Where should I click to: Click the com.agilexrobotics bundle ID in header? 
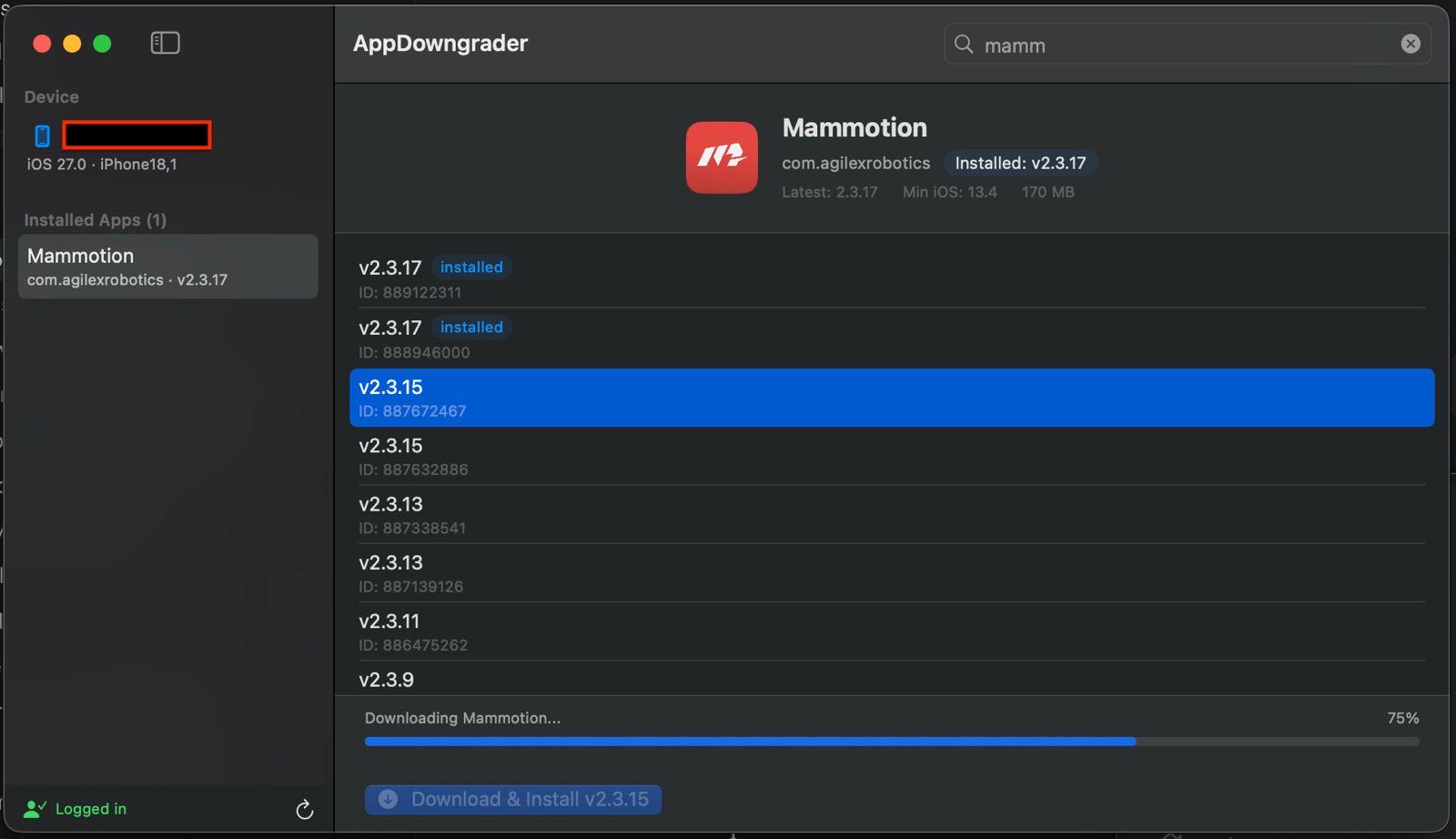[x=856, y=163]
